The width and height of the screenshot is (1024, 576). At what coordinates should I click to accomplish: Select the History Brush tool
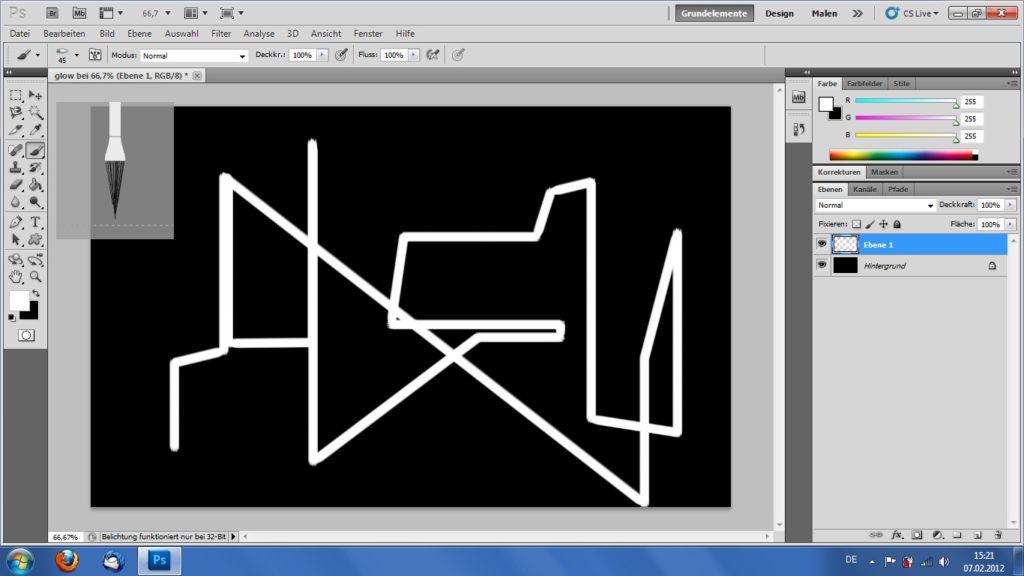[x=35, y=168]
